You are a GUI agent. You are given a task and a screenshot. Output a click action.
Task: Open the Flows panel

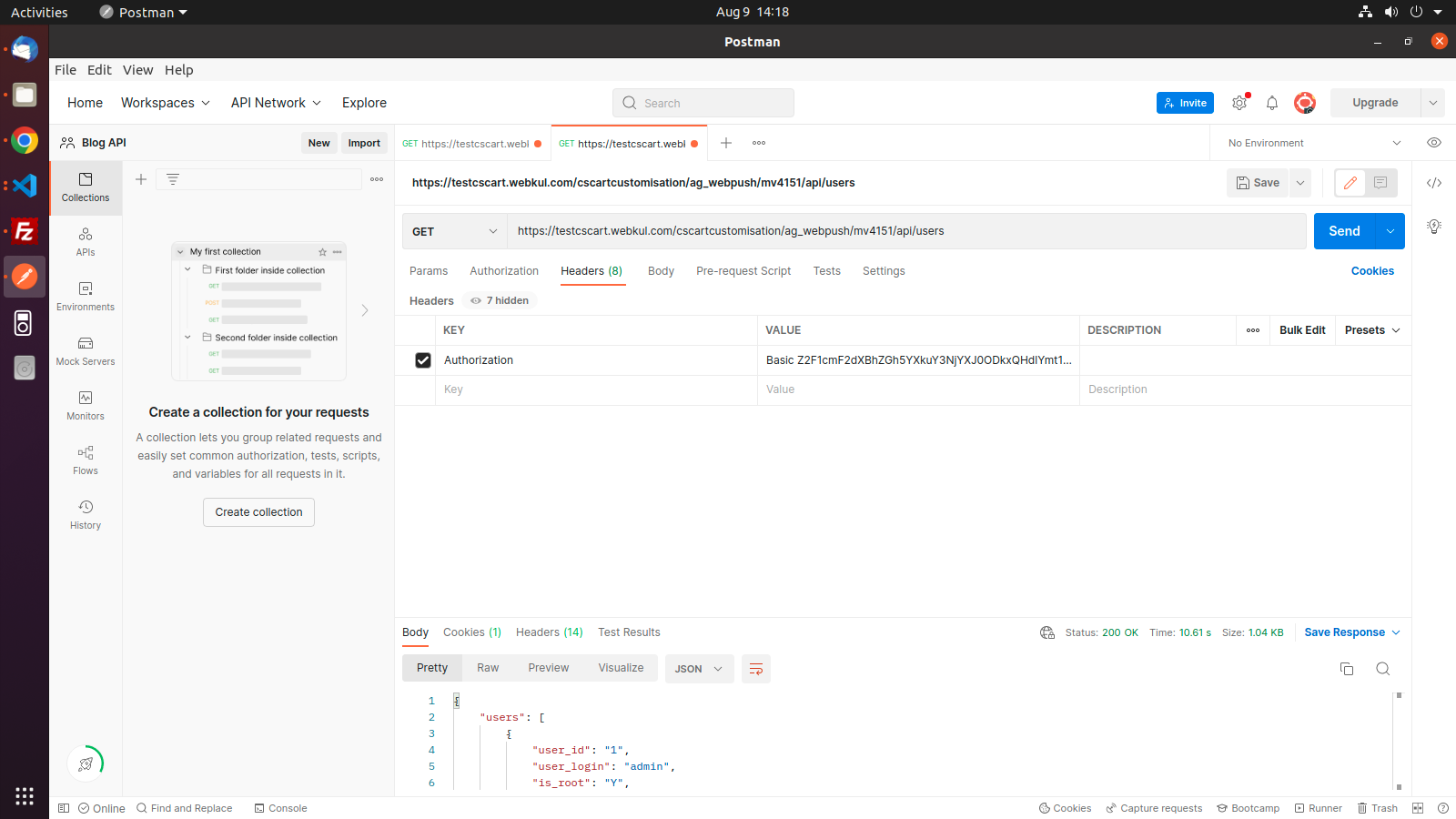(85, 460)
